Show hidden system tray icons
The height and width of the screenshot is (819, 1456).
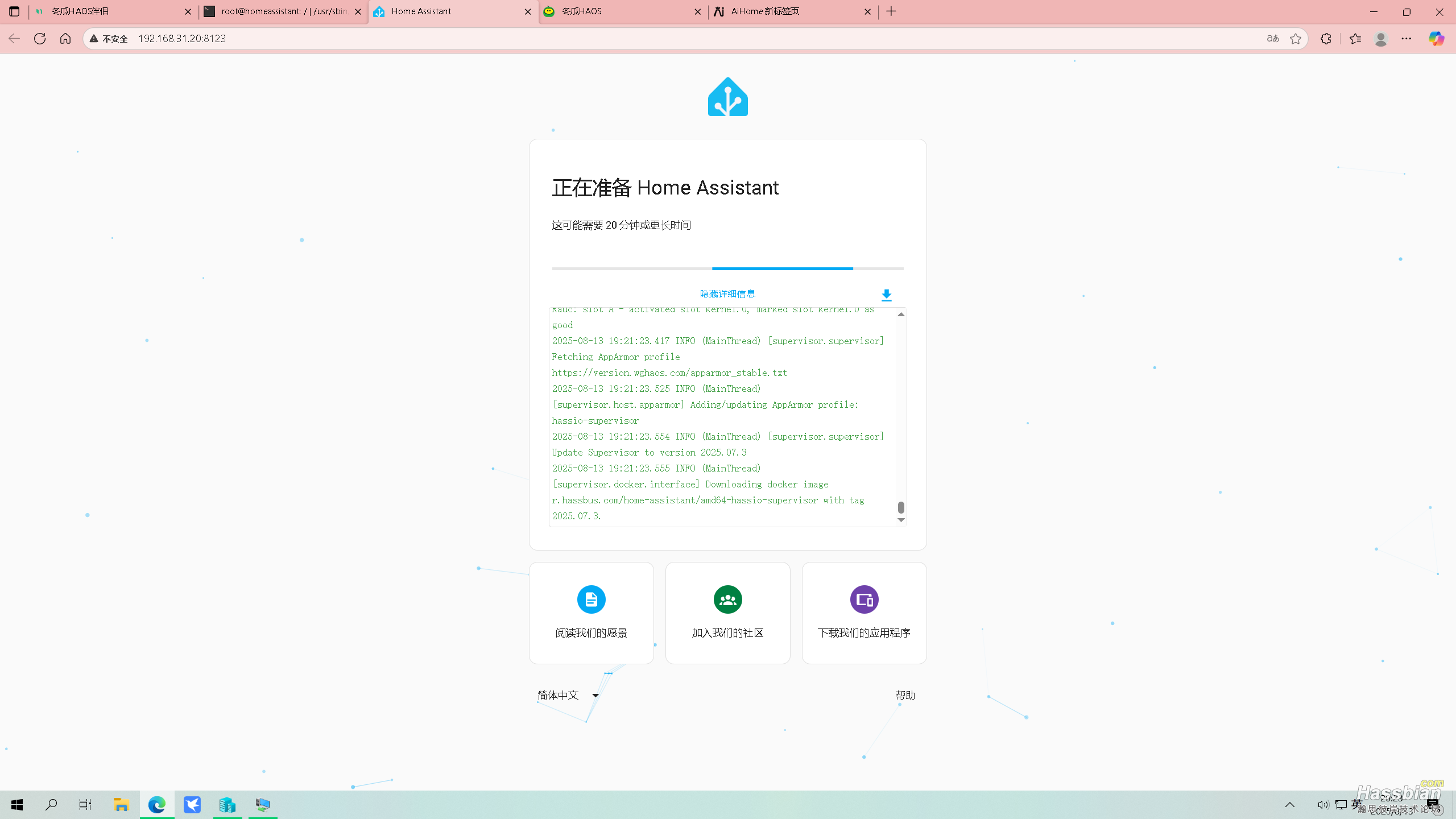coord(1290,805)
